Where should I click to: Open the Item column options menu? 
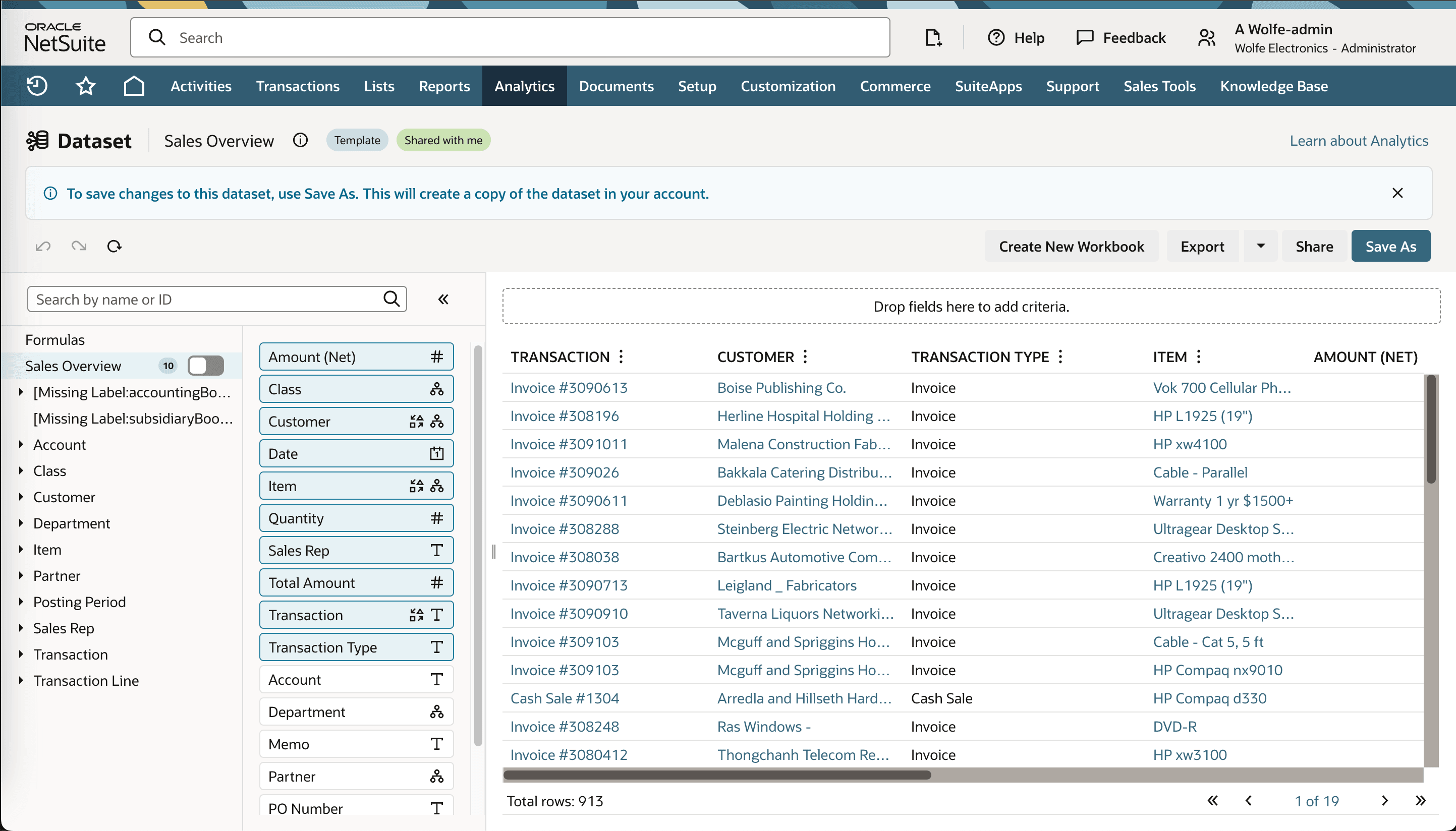click(x=1199, y=357)
